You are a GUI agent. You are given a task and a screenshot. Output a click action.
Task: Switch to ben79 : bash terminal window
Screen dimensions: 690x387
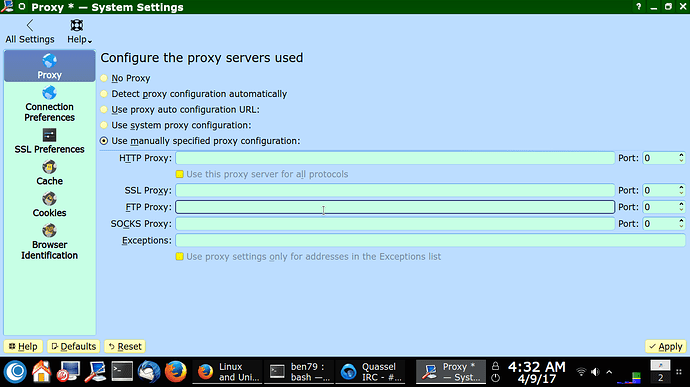tap(300, 372)
